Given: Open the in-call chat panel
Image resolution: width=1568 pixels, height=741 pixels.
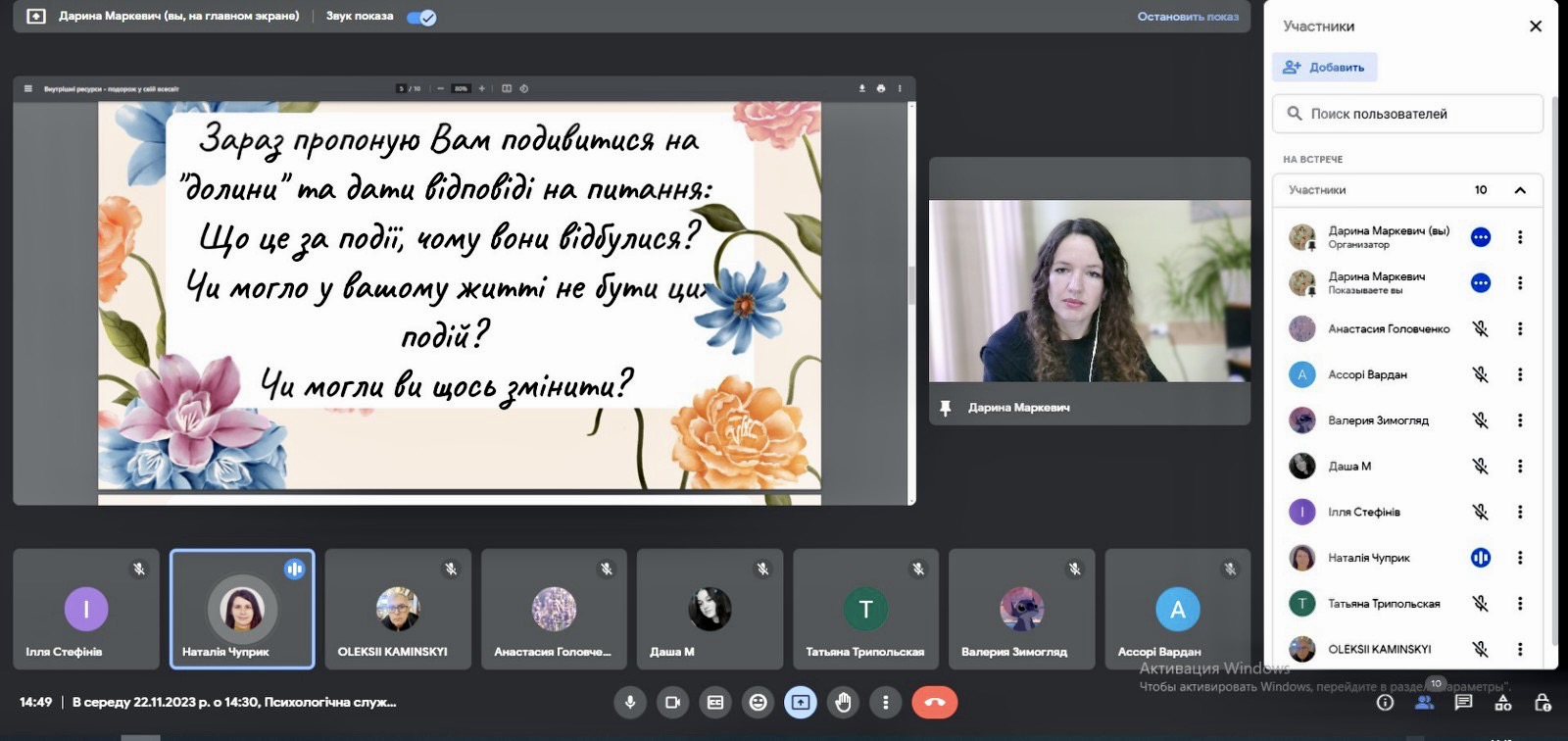Looking at the screenshot, I should pos(1463,703).
